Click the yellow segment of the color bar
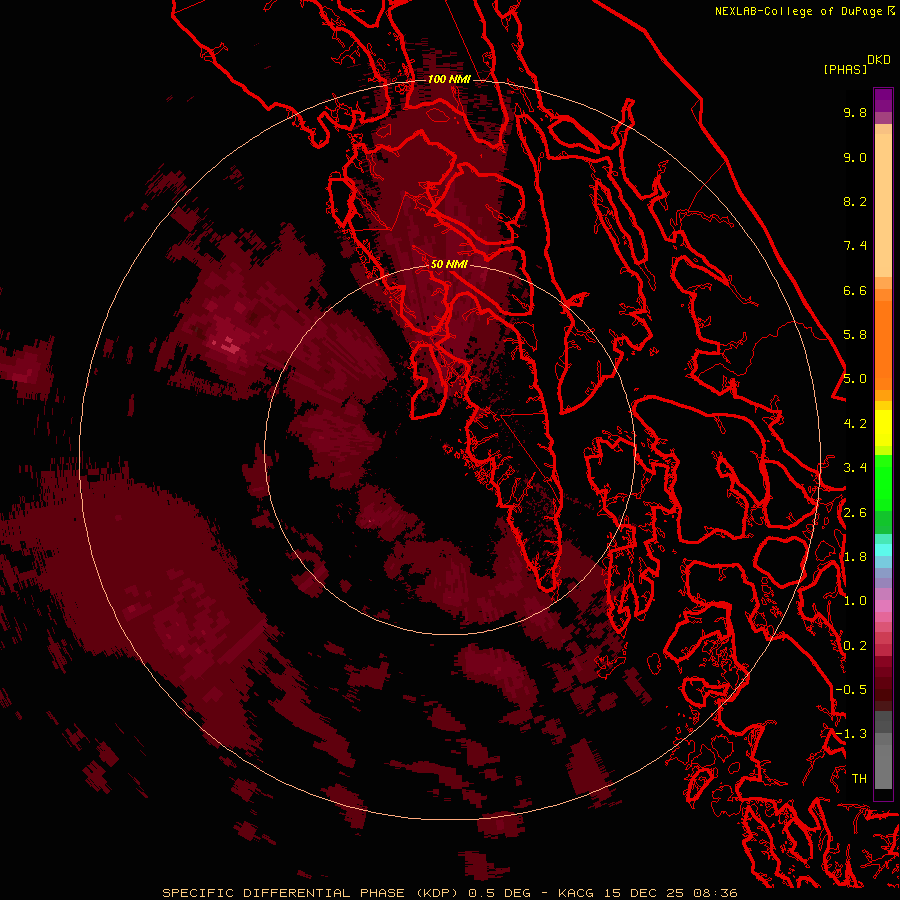Screen dimensions: 900x900 (x=883, y=428)
